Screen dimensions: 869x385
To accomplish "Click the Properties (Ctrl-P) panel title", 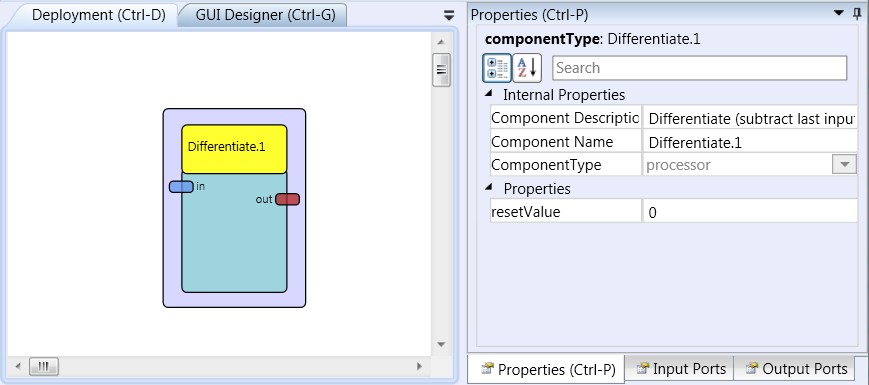I will coord(529,15).
